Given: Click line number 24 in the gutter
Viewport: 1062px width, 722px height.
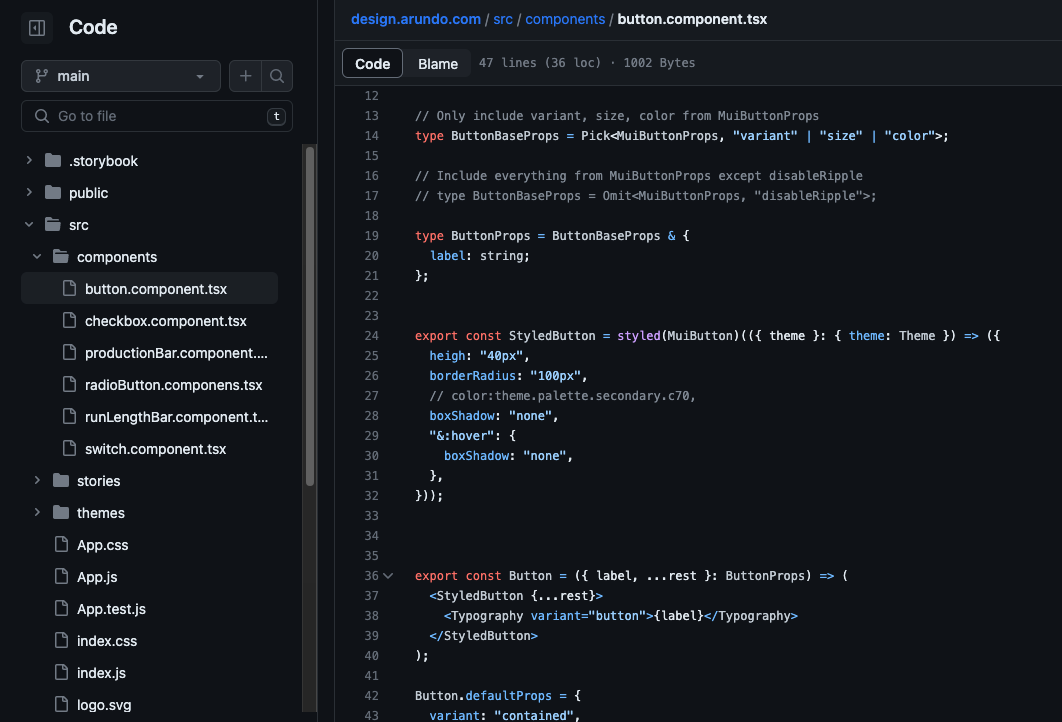Looking at the screenshot, I should coord(371,336).
